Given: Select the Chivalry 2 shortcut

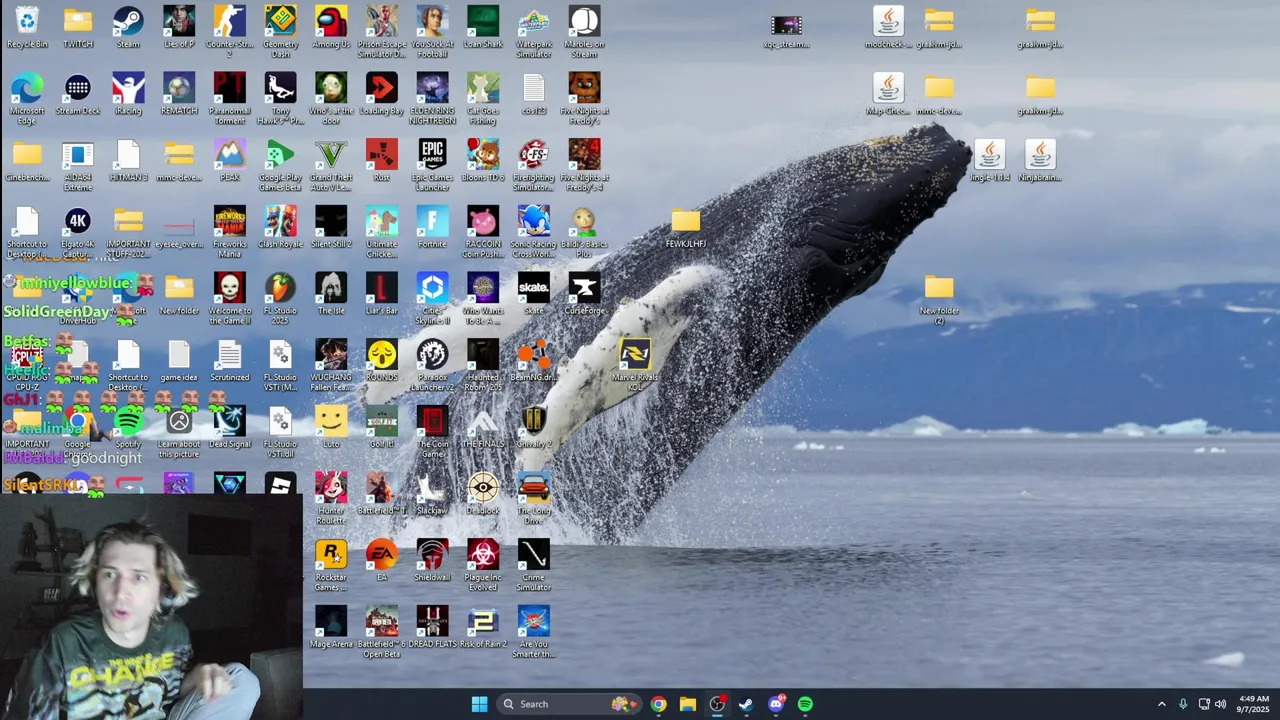Looking at the screenshot, I should pyautogui.click(x=534, y=427).
